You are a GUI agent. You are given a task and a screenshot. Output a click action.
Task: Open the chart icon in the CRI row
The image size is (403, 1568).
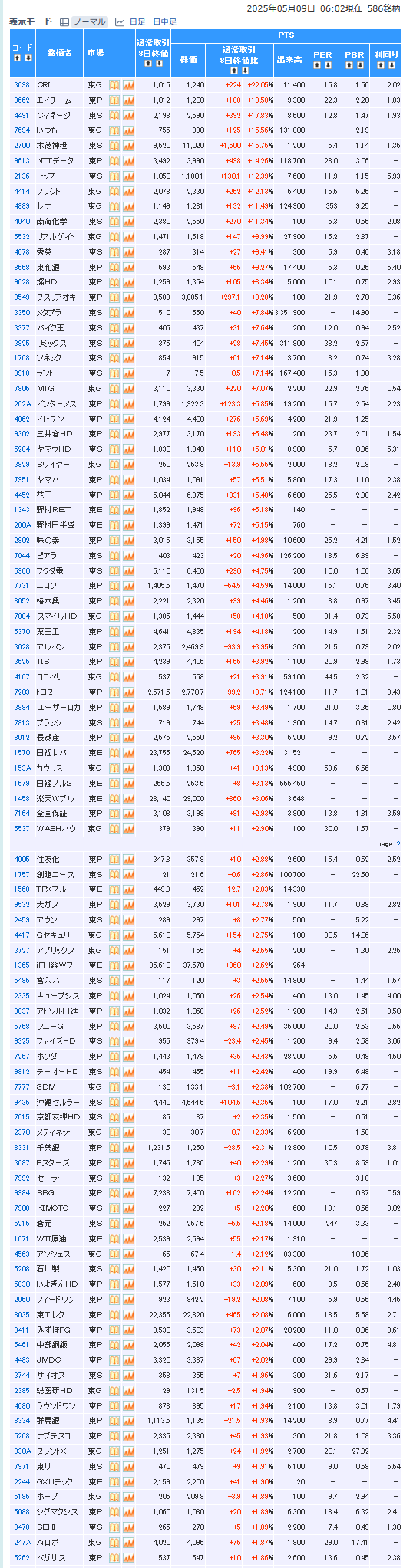tap(128, 85)
